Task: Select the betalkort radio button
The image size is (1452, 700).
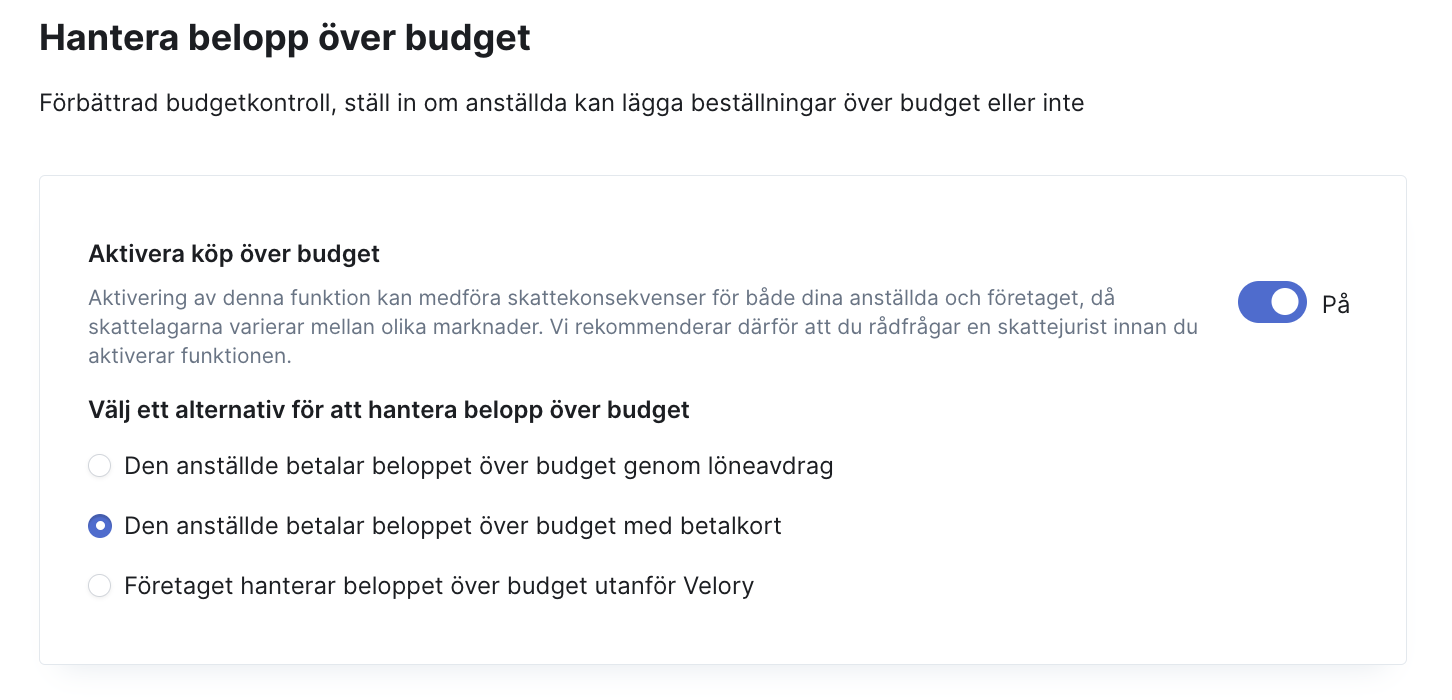Action: pos(100,526)
